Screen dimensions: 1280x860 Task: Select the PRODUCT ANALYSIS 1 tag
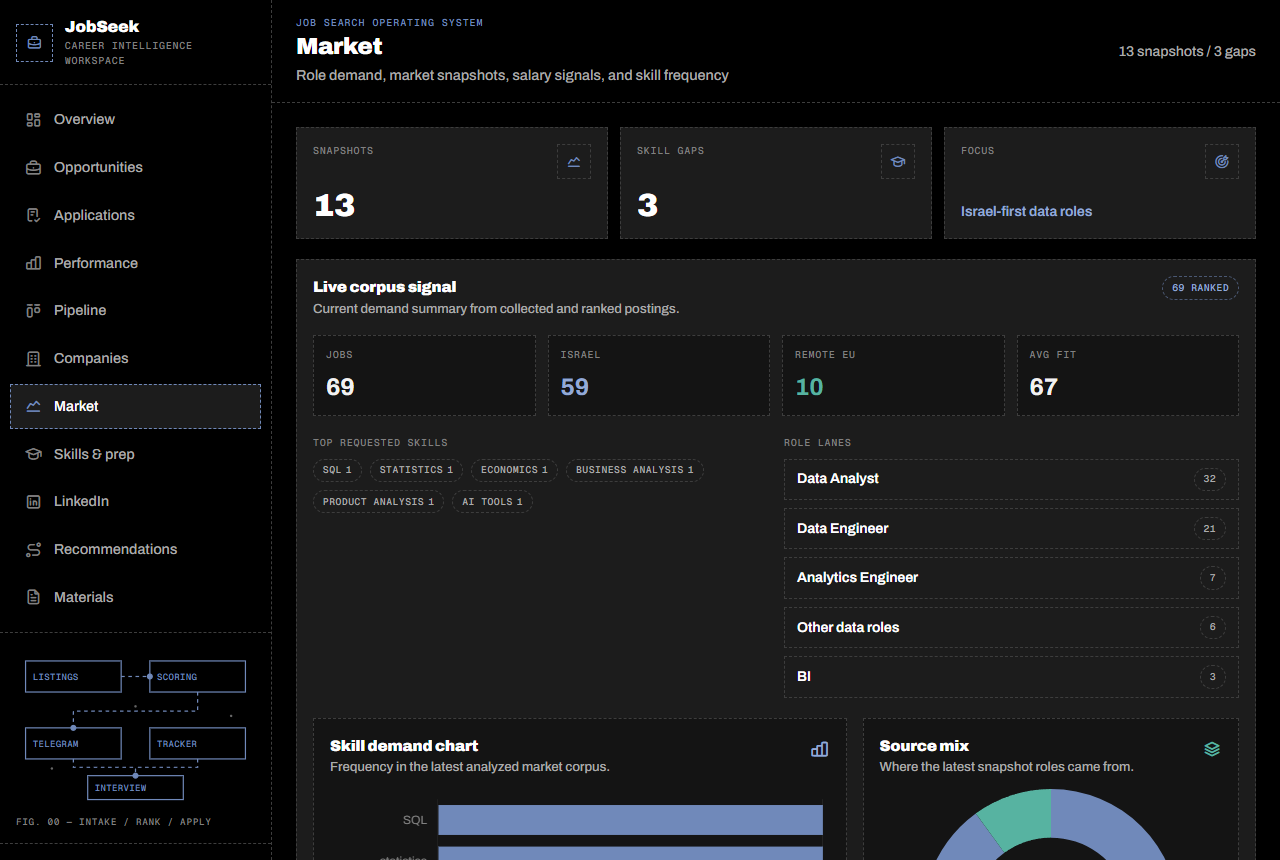pyautogui.click(x=378, y=502)
